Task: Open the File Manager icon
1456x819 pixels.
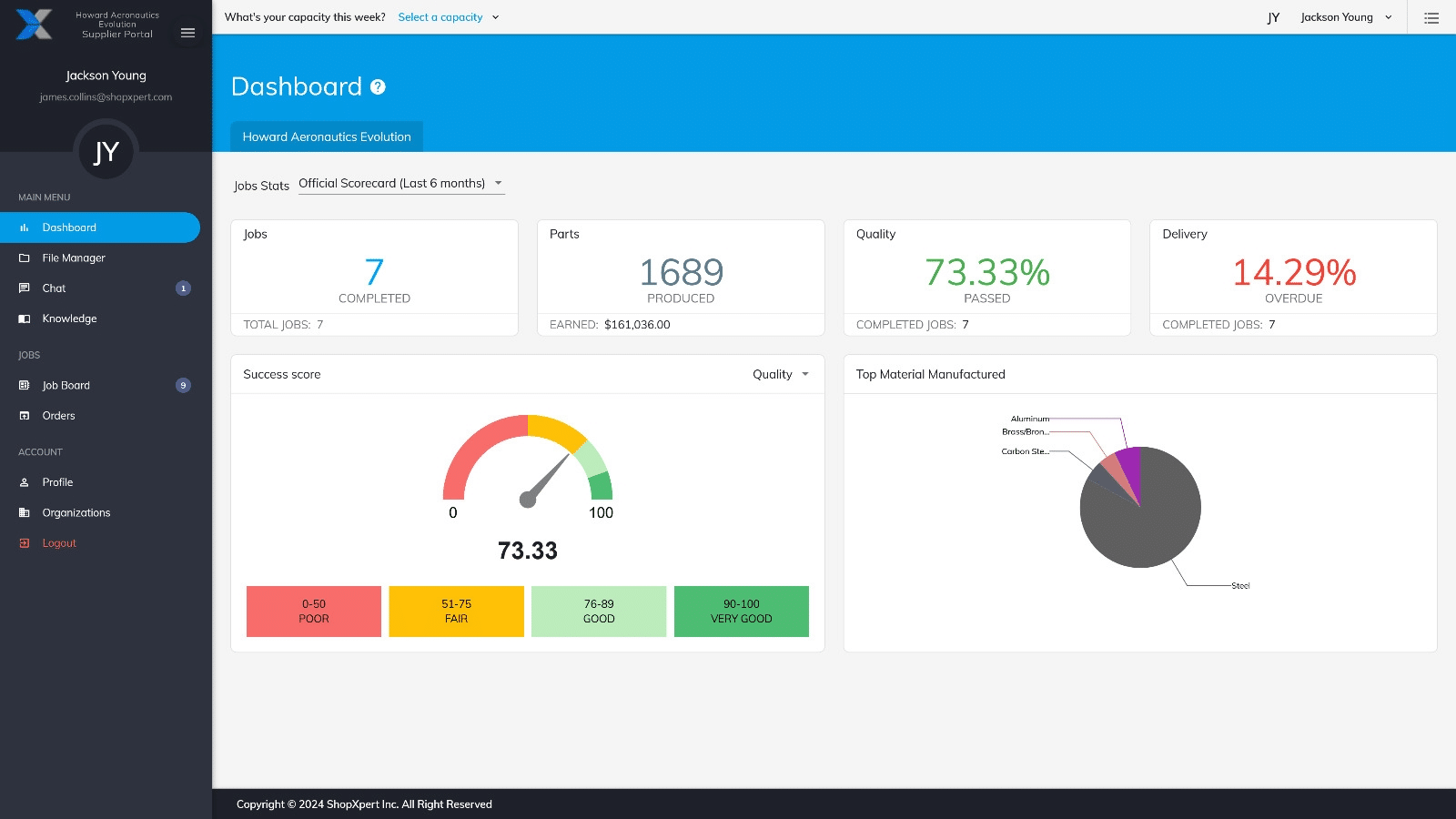Action: coord(24,258)
